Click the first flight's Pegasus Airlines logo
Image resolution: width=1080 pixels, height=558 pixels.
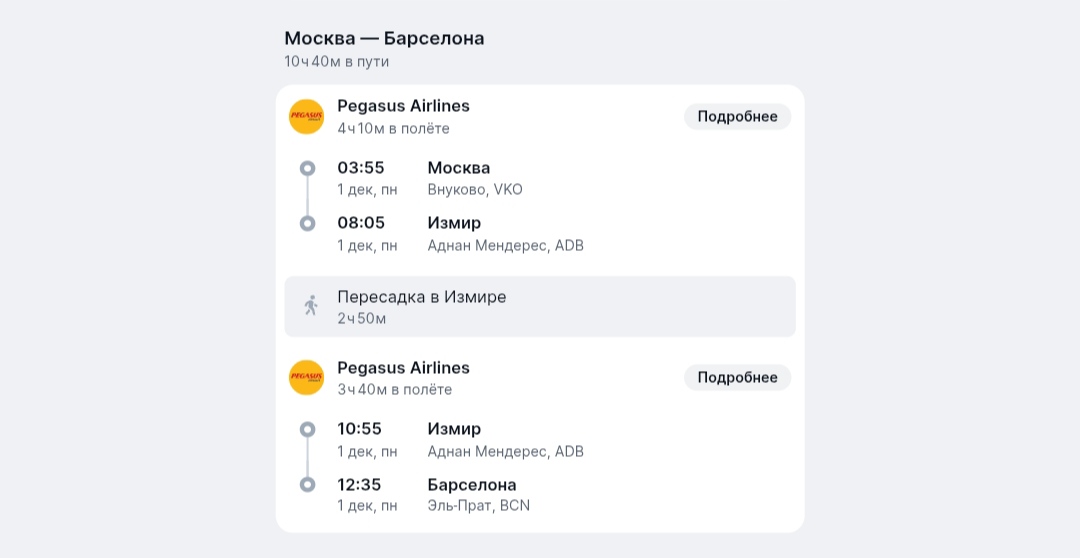coord(306,117)
